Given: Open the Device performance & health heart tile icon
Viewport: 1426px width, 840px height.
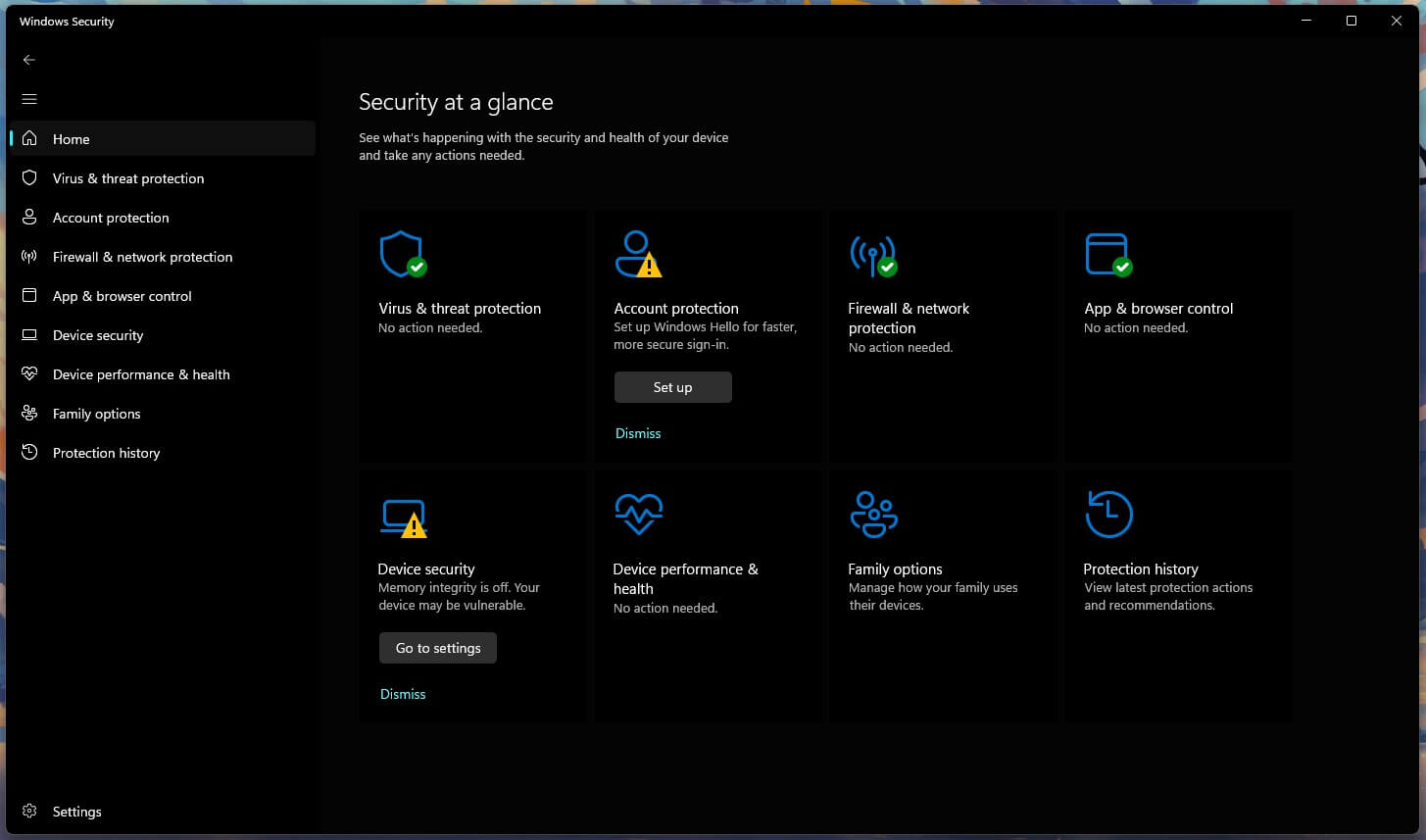Looking at the screenshot, I should [638, 514].
